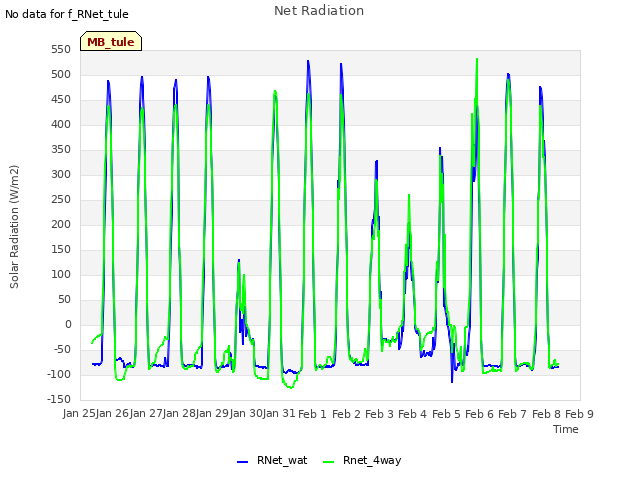Click the Jan 29 x-axis tick label

tap(212, 413)
